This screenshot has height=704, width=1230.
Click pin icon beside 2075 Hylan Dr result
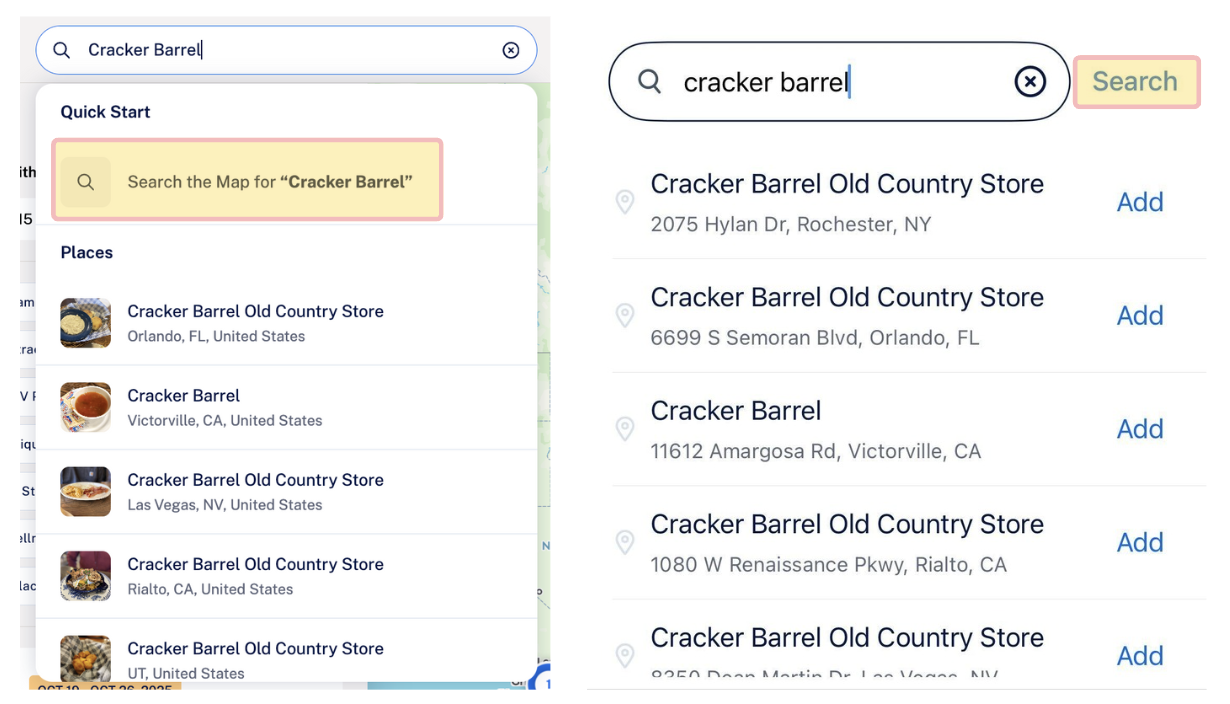click(625, 202)
